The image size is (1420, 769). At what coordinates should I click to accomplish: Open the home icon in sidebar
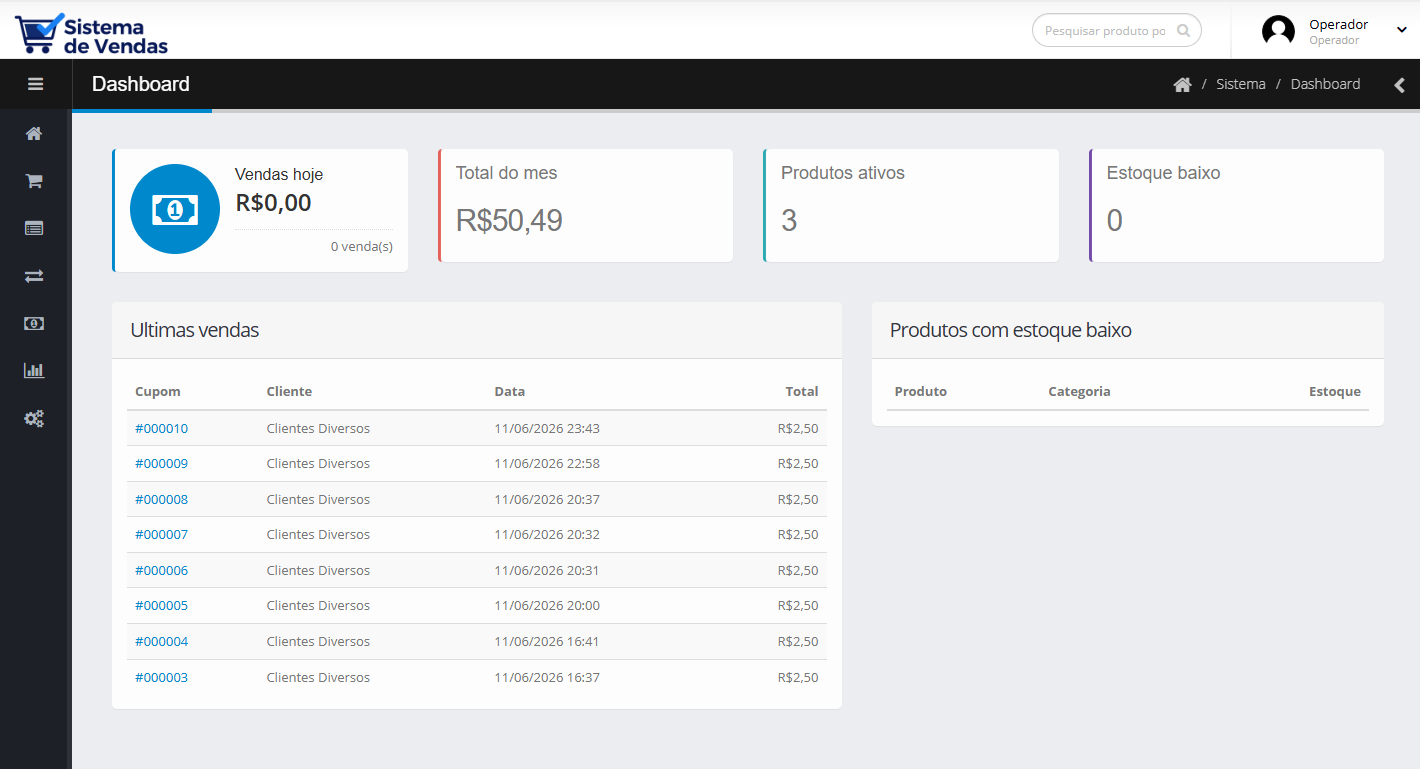click(x=34, y=133)
